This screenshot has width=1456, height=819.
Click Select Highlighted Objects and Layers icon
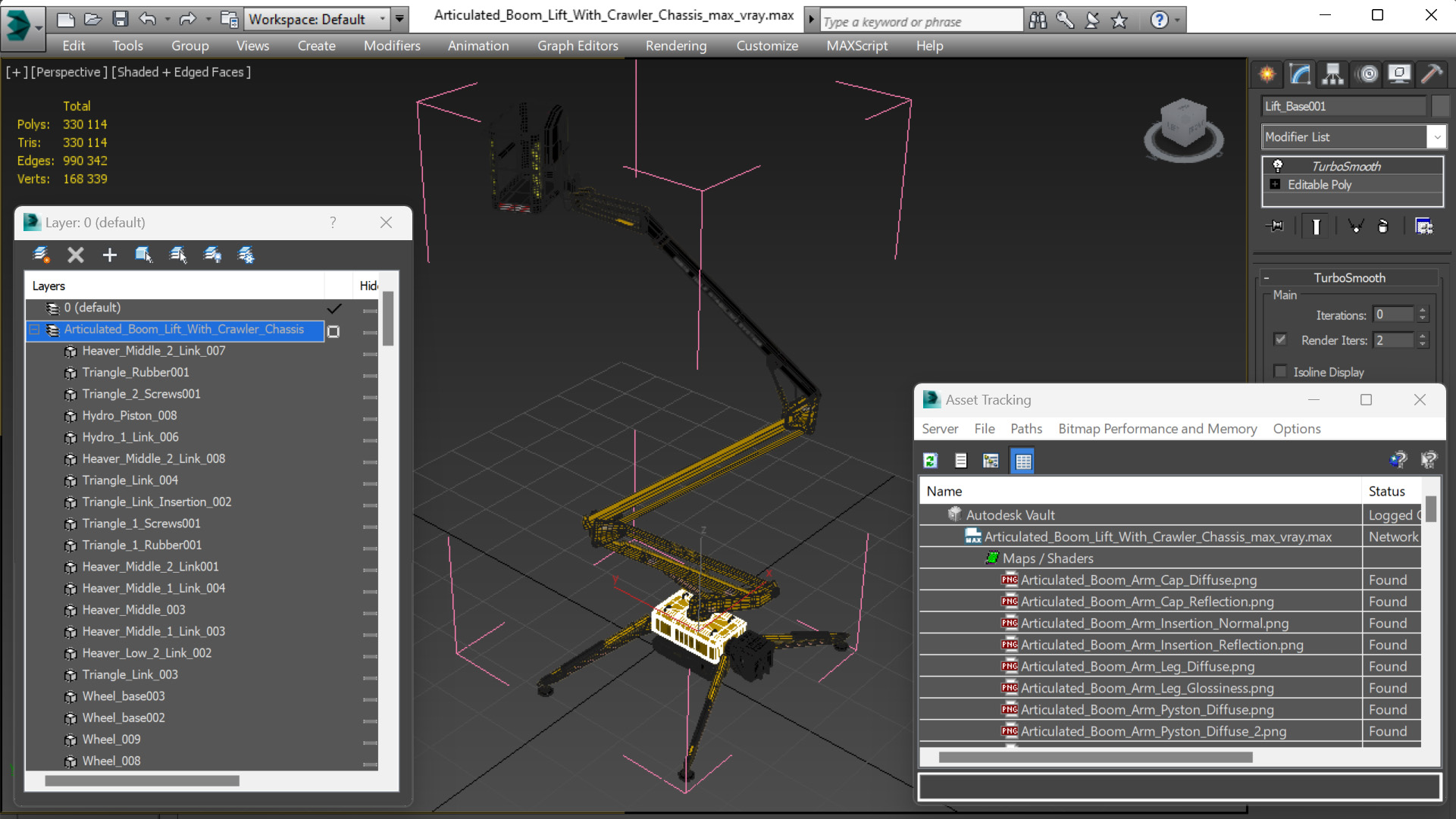point(143,255)
